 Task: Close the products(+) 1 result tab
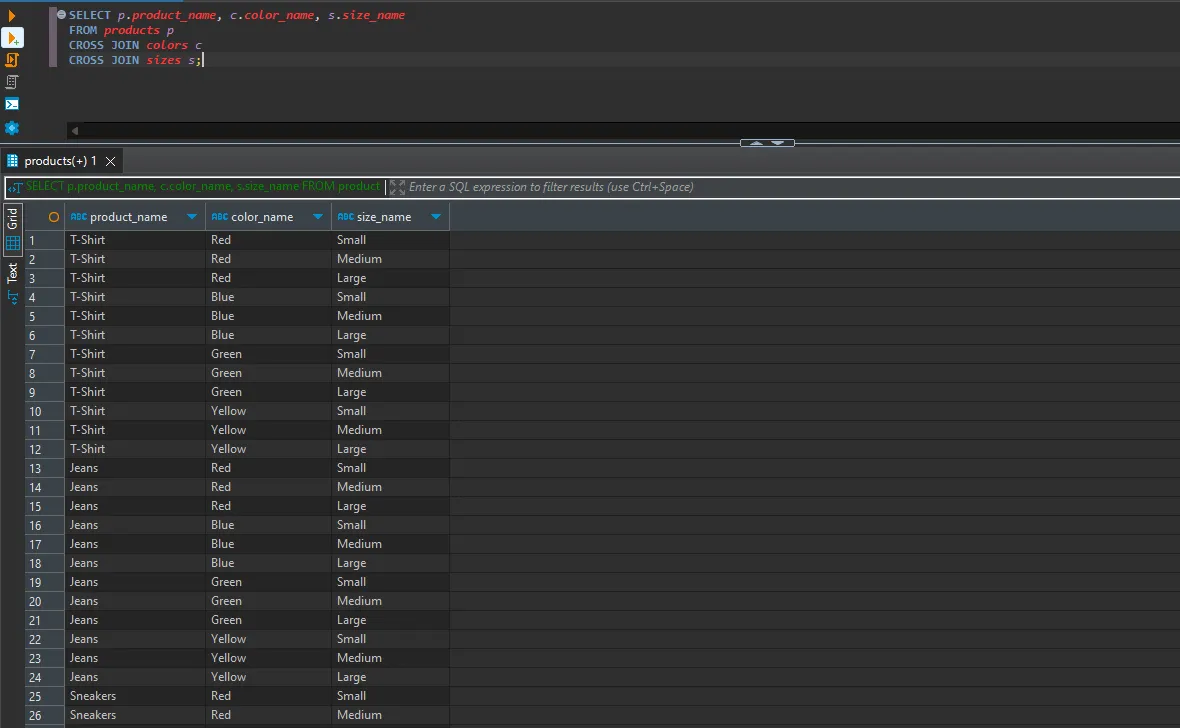coord(111,161)
